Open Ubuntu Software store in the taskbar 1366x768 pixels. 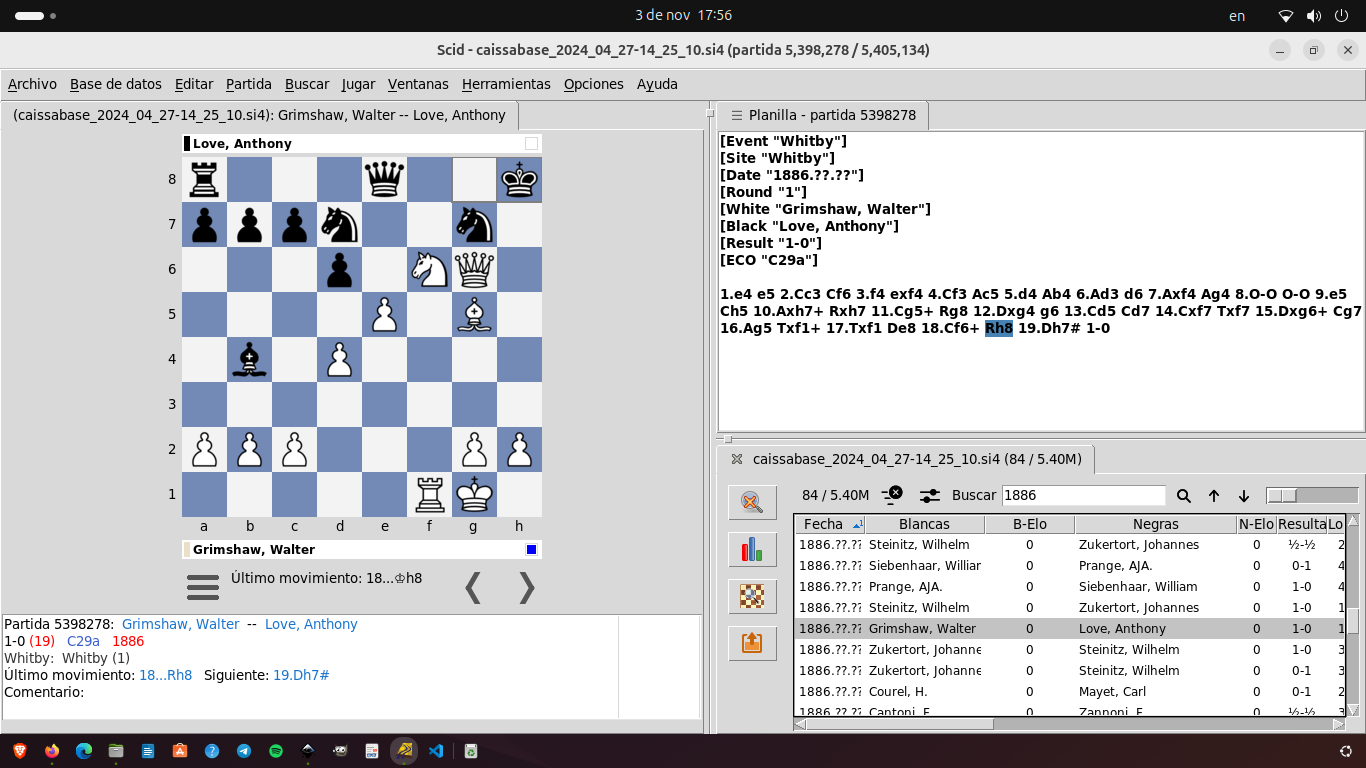point(180,750)
